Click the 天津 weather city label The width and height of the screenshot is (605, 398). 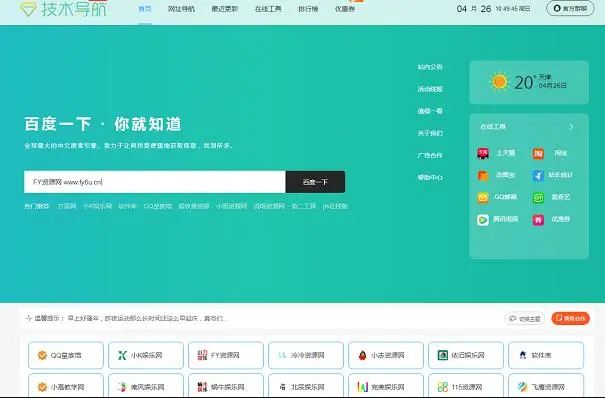click(x=545, y=77)
